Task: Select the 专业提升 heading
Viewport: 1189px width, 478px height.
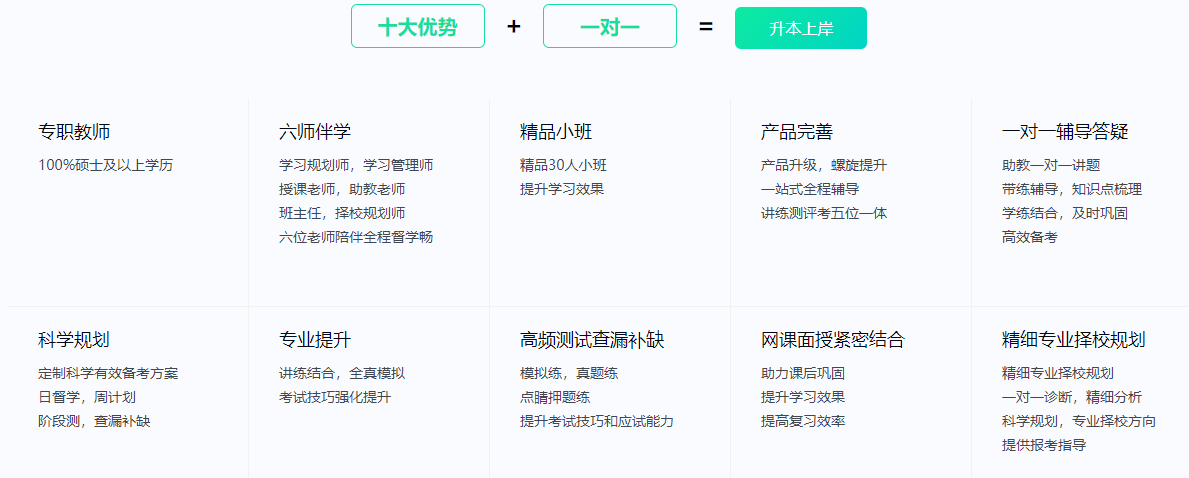Action: tap(315, 340)
